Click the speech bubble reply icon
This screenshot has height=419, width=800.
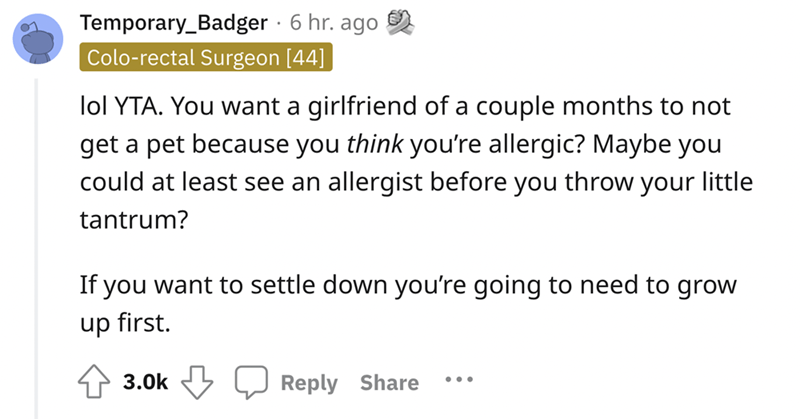pos(250,382)
